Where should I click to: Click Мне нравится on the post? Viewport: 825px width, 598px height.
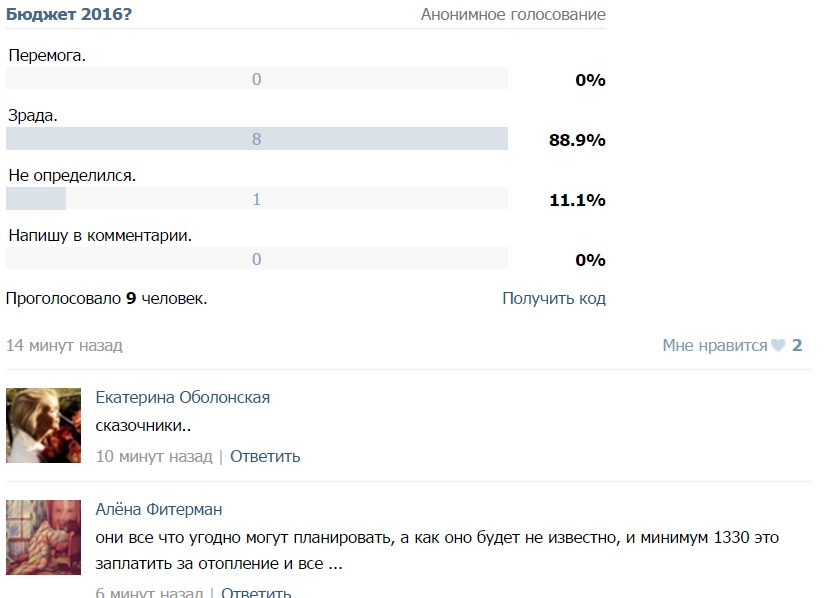(x=715, y=346)
